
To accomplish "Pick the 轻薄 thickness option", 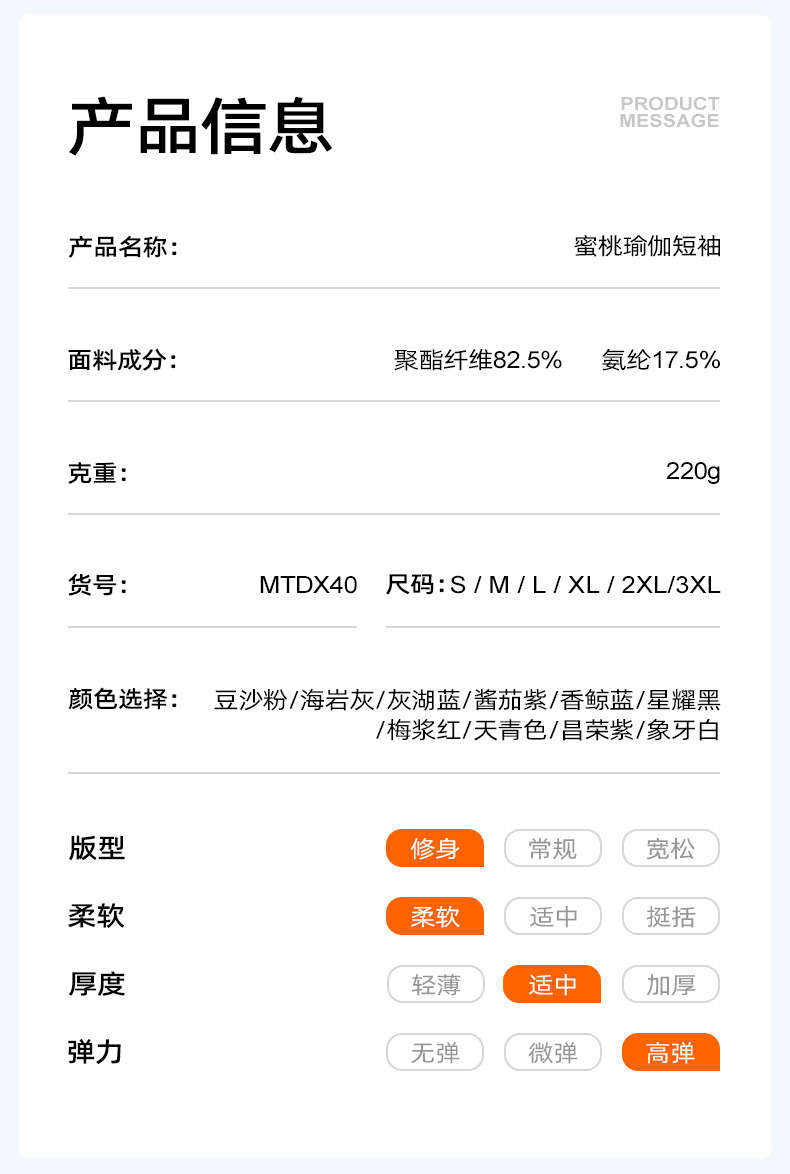I will 435,984.
